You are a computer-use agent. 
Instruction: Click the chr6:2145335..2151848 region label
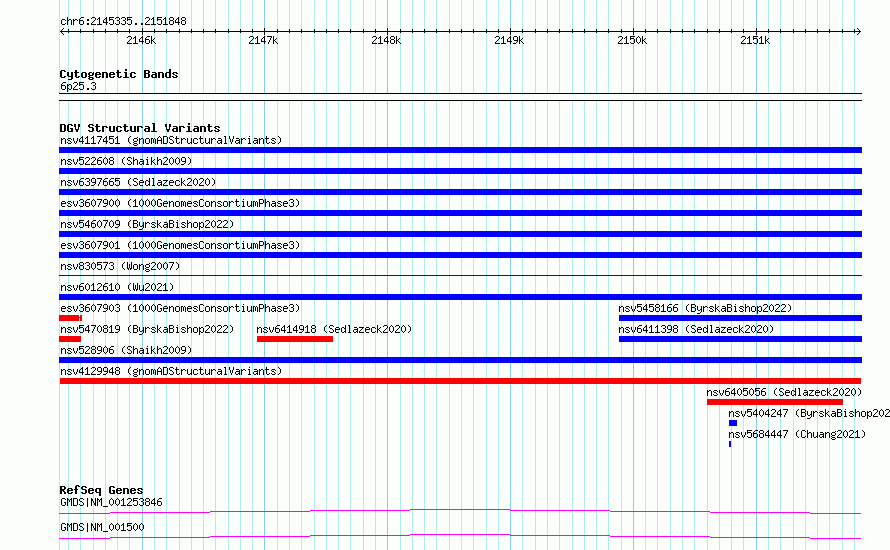tap(123, 21)
